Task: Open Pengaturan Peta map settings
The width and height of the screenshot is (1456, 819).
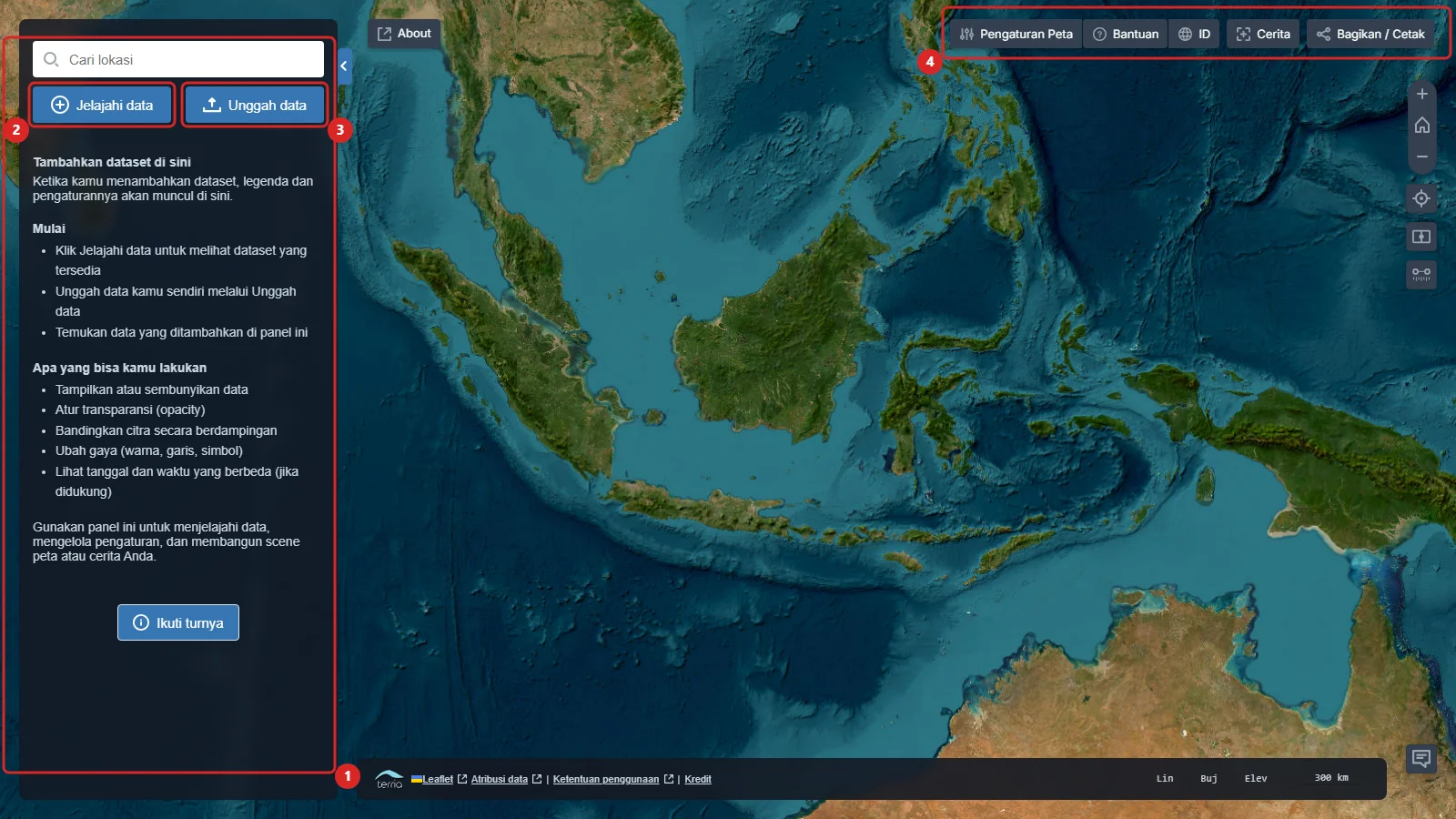Action: coord(1016,34)
